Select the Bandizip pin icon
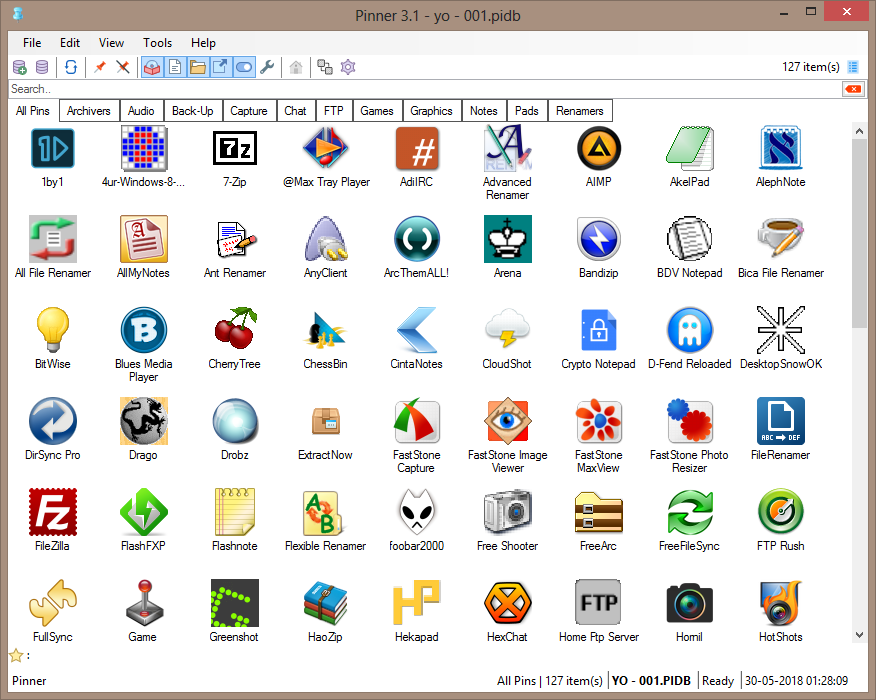This screenshot has width=876, height=700. click(x=599, y=239)
